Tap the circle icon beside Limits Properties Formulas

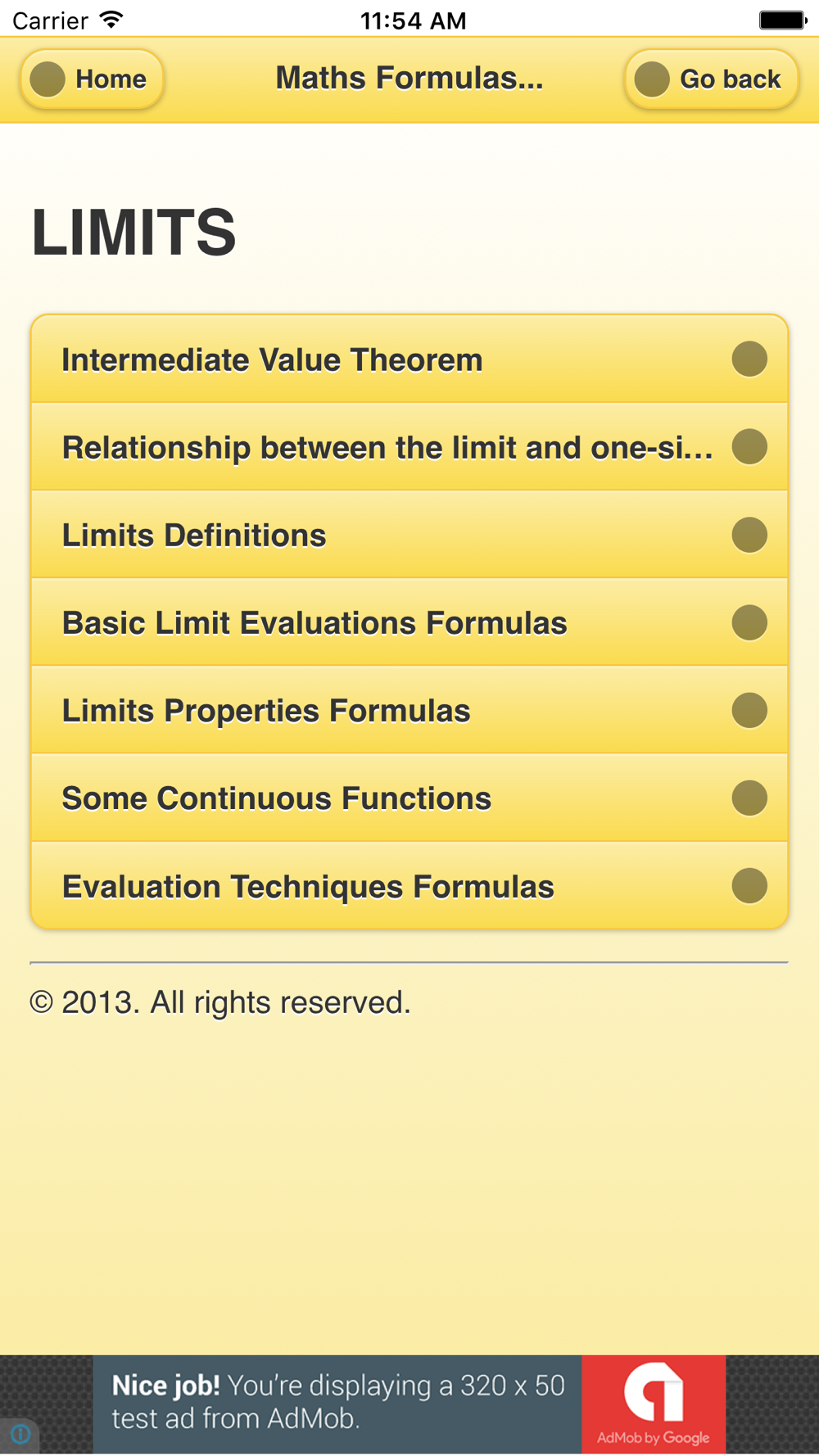(x=749, y=710)
